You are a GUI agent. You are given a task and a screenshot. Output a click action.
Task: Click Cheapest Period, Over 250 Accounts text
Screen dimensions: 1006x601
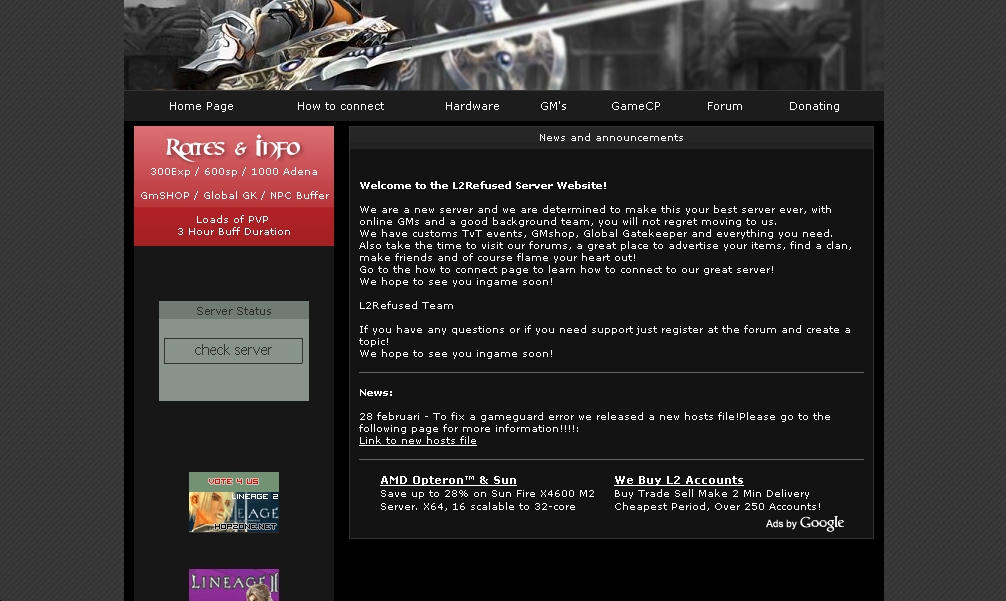point(717,507)
